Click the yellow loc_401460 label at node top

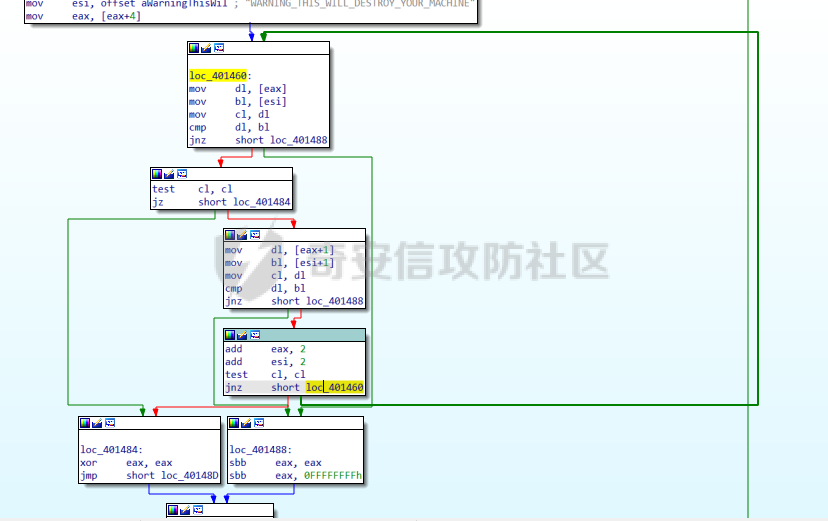(x=220, y=76)
